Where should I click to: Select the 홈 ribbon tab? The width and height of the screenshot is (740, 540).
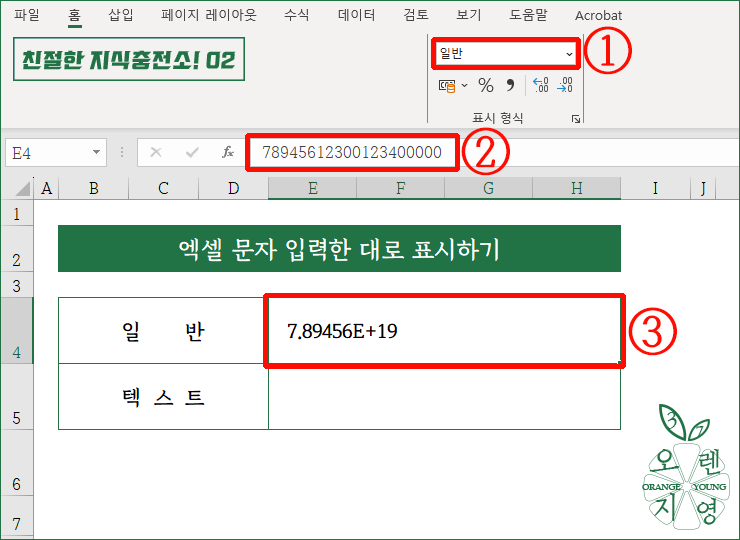[75, 16]
